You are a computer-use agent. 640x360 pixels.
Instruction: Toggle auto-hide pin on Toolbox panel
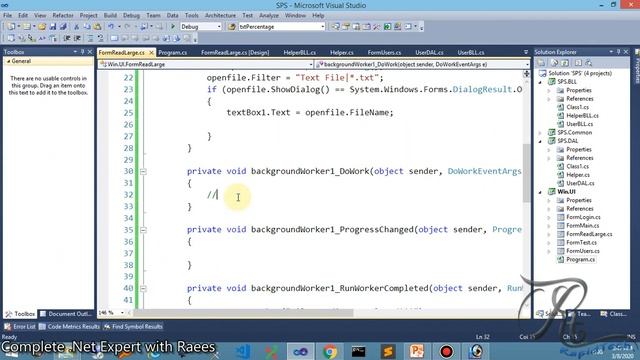(x=82, y=52)
